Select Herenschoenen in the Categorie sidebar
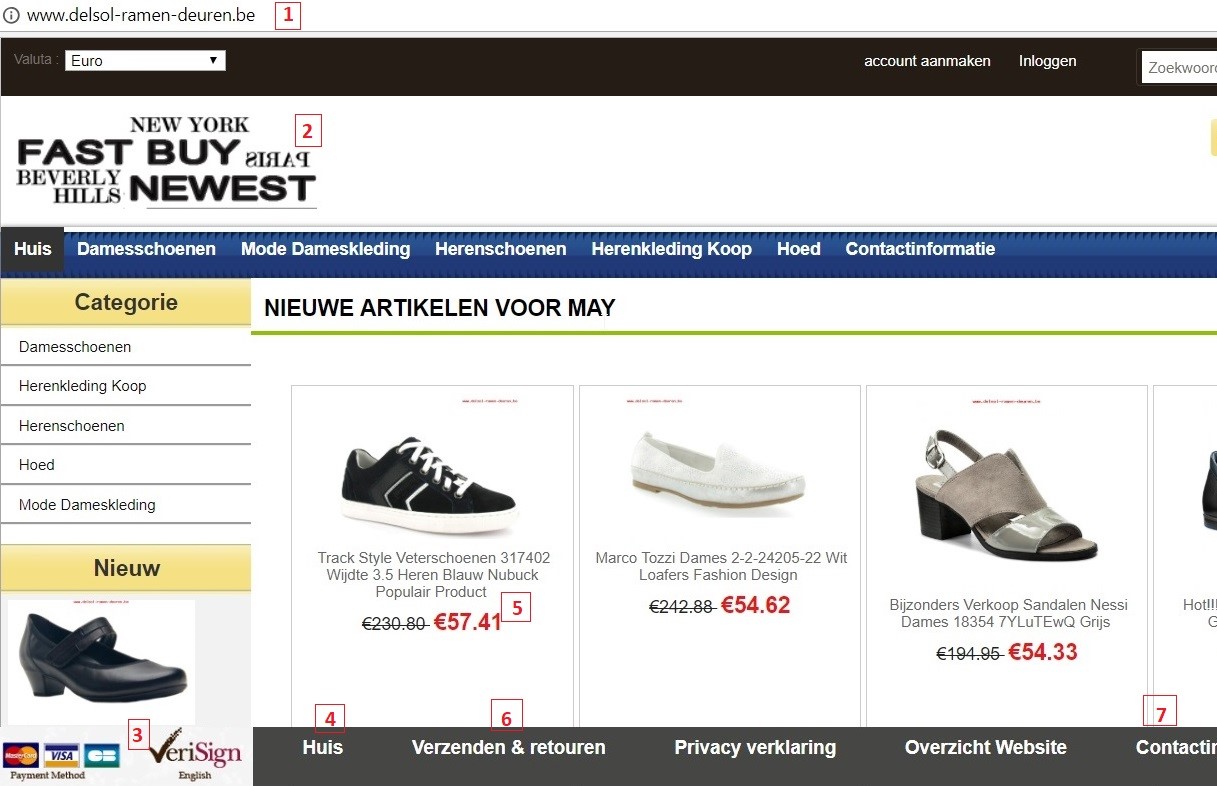Image resolution: width=1217 pixels, height=786 pixels. coord(70,425)
